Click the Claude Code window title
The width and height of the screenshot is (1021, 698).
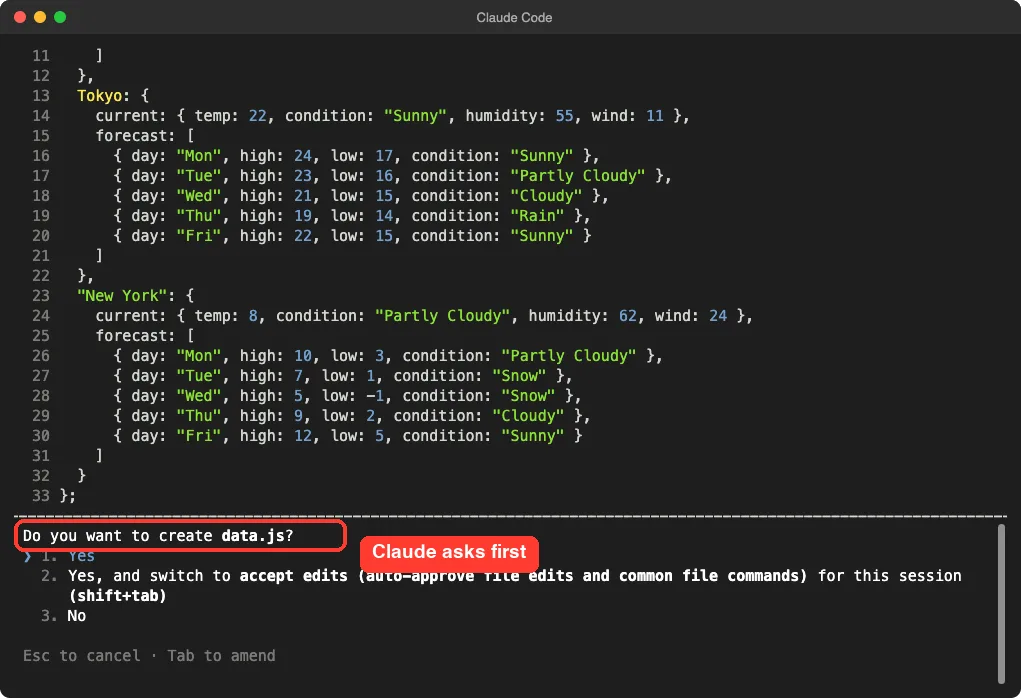click(514, 18)
